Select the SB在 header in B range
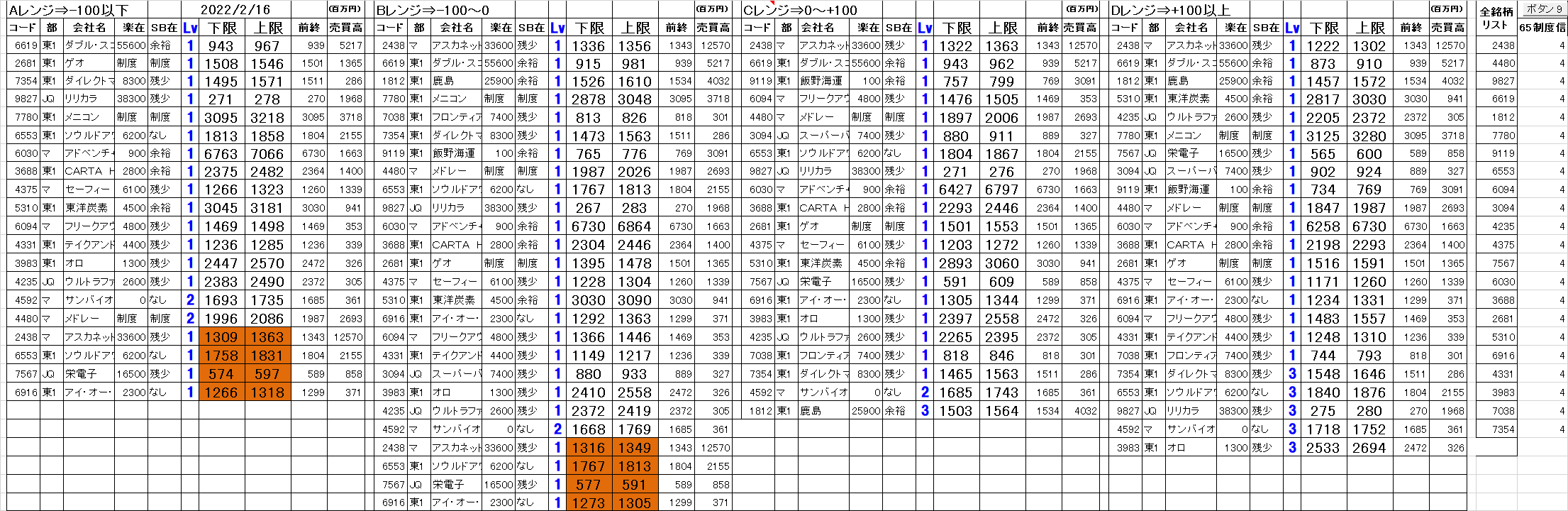1568x511 pixels. point(532,28)
